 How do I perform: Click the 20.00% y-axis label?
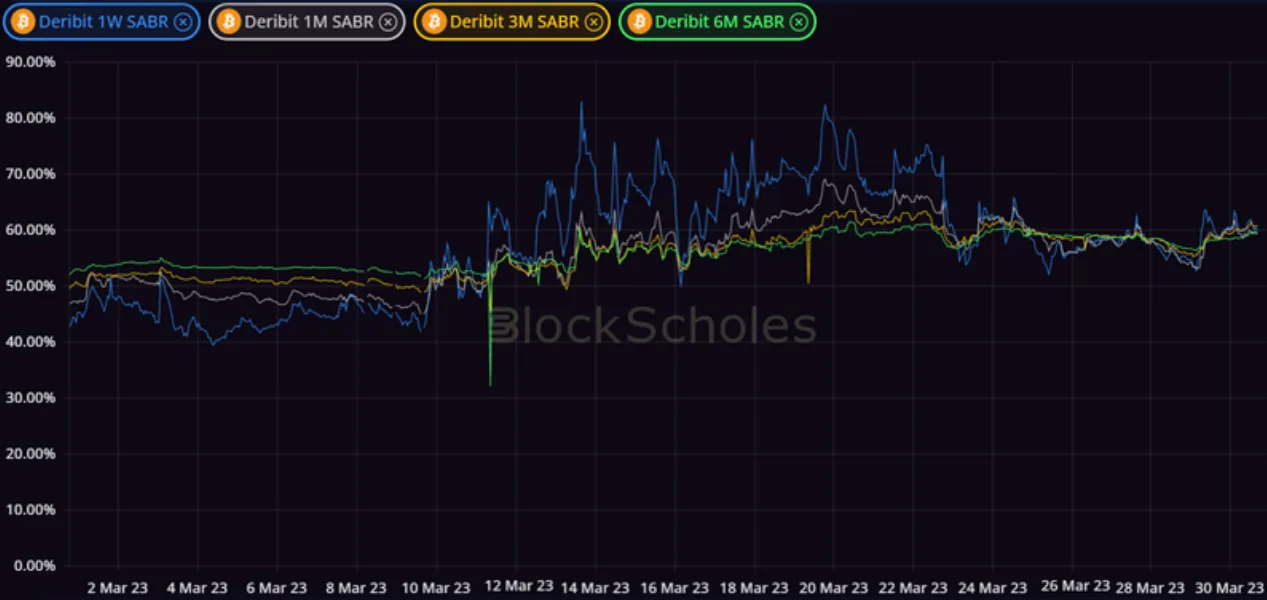pyautogui.click(x=29, y=453)
